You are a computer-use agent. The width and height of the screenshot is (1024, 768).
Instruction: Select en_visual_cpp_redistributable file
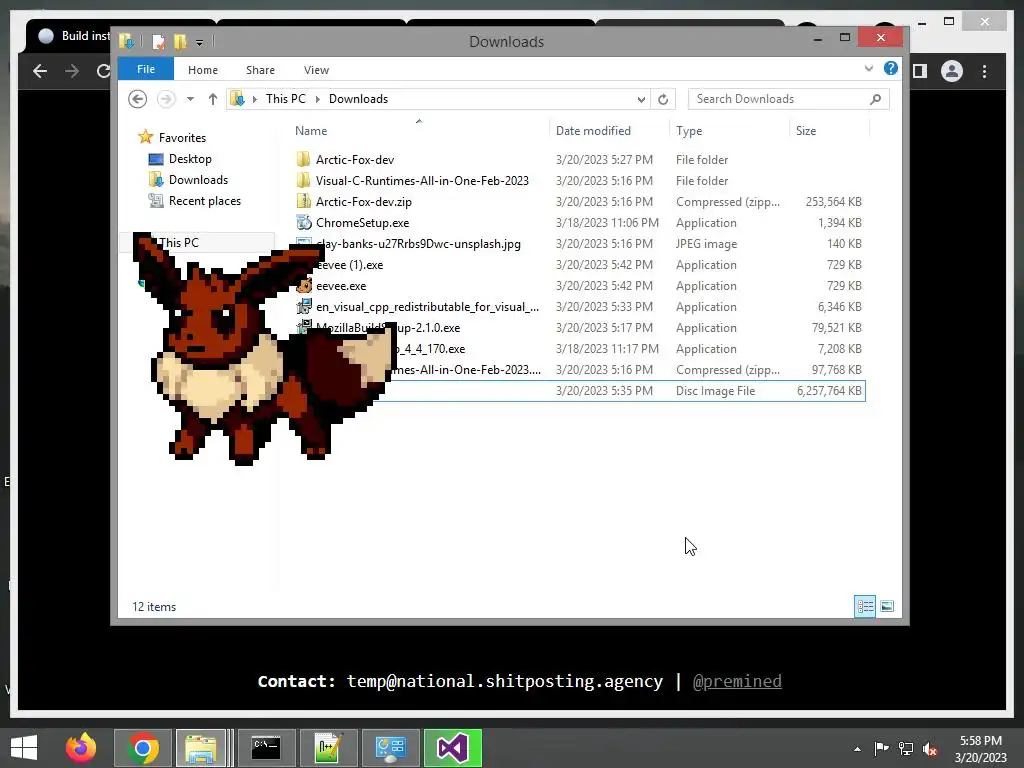pyautogui.click(x=427, y=306)
